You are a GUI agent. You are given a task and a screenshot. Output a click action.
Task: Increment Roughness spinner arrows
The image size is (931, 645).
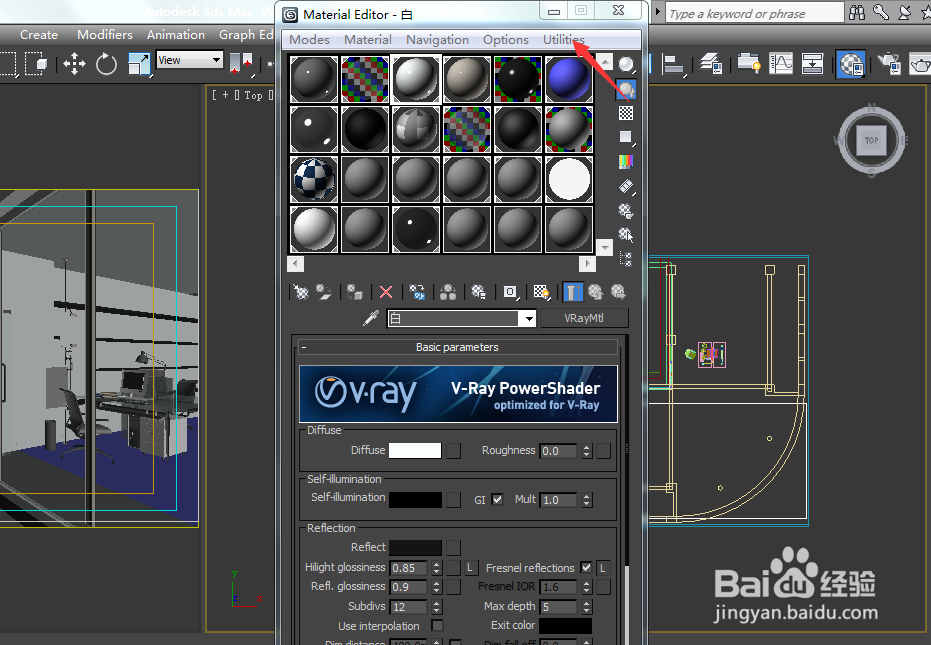587,451
